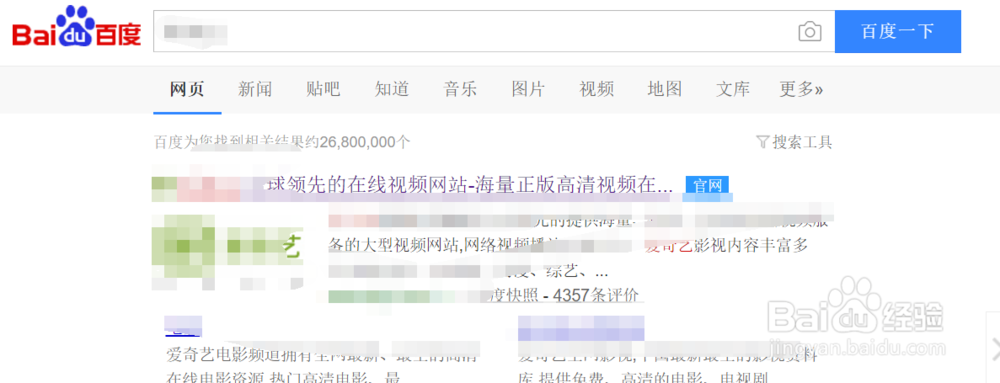The image size is (1000, 383).
Task: Go to the 知道 tab
Action: click(392, 89)
